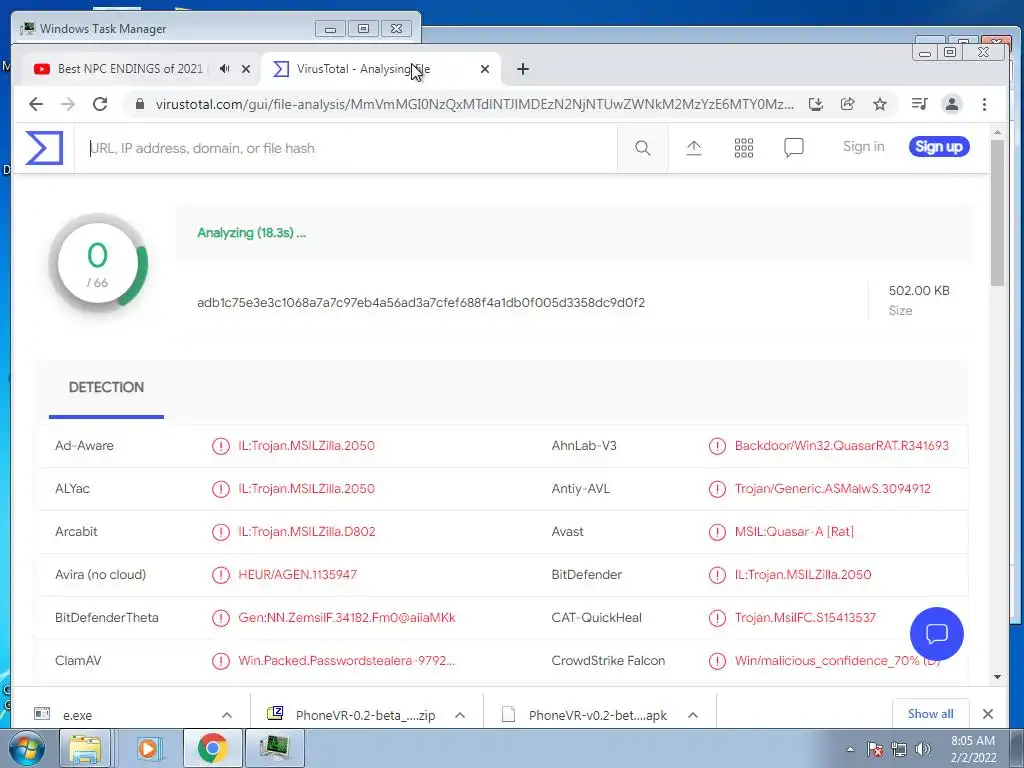Click 502.00 KB size value
The width and height of the screenshot is (1024, 768).
point(919,291)
